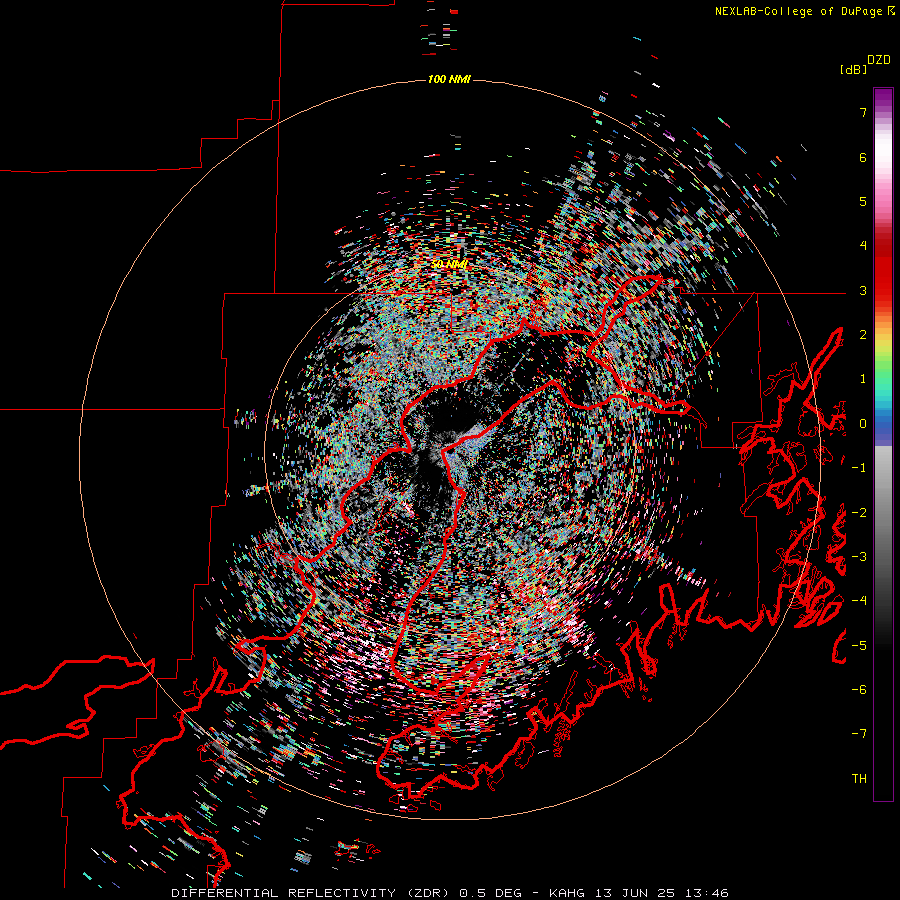900x900 pixels.
Task: Click the 3 tick label on scale
Action: coord(863,290)
